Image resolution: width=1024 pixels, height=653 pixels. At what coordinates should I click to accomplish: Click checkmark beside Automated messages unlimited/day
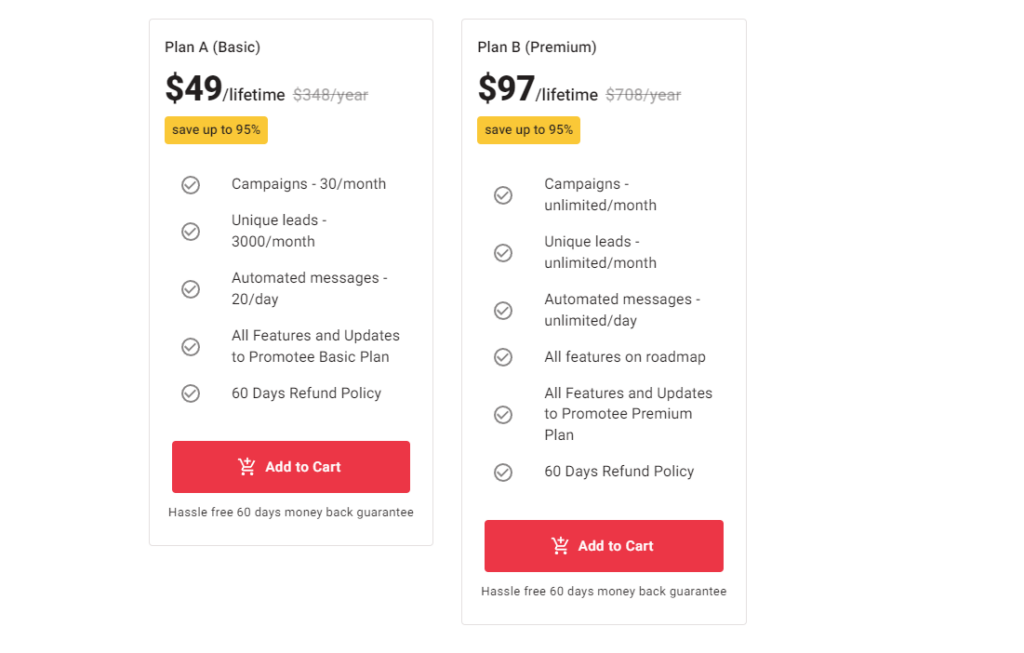503,310
